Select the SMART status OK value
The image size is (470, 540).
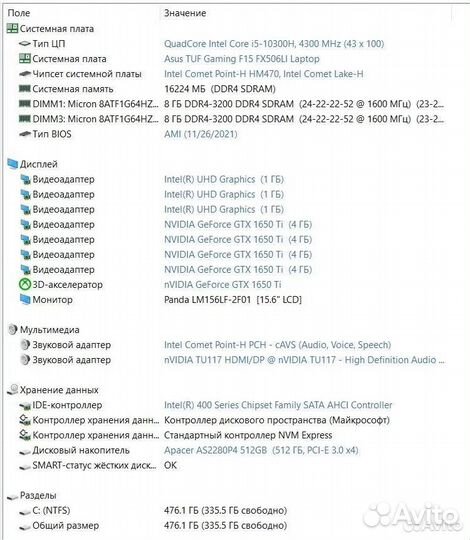click(170, 465)
